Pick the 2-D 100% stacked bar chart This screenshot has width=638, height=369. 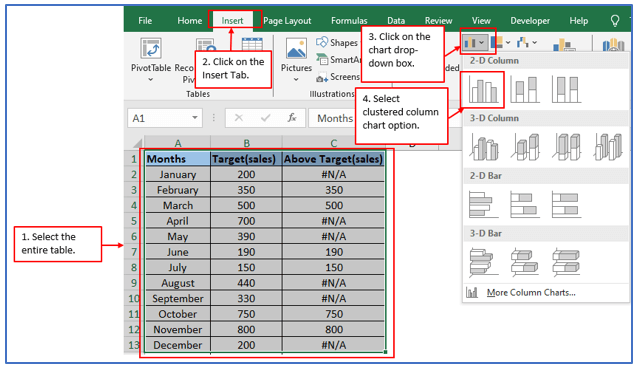coord(566,204)
